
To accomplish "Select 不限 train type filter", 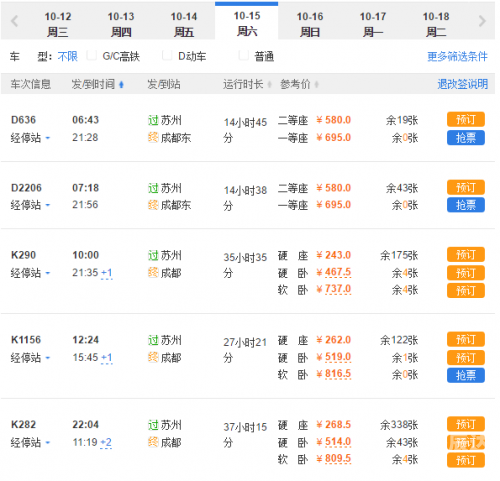I will pos(67,56).
